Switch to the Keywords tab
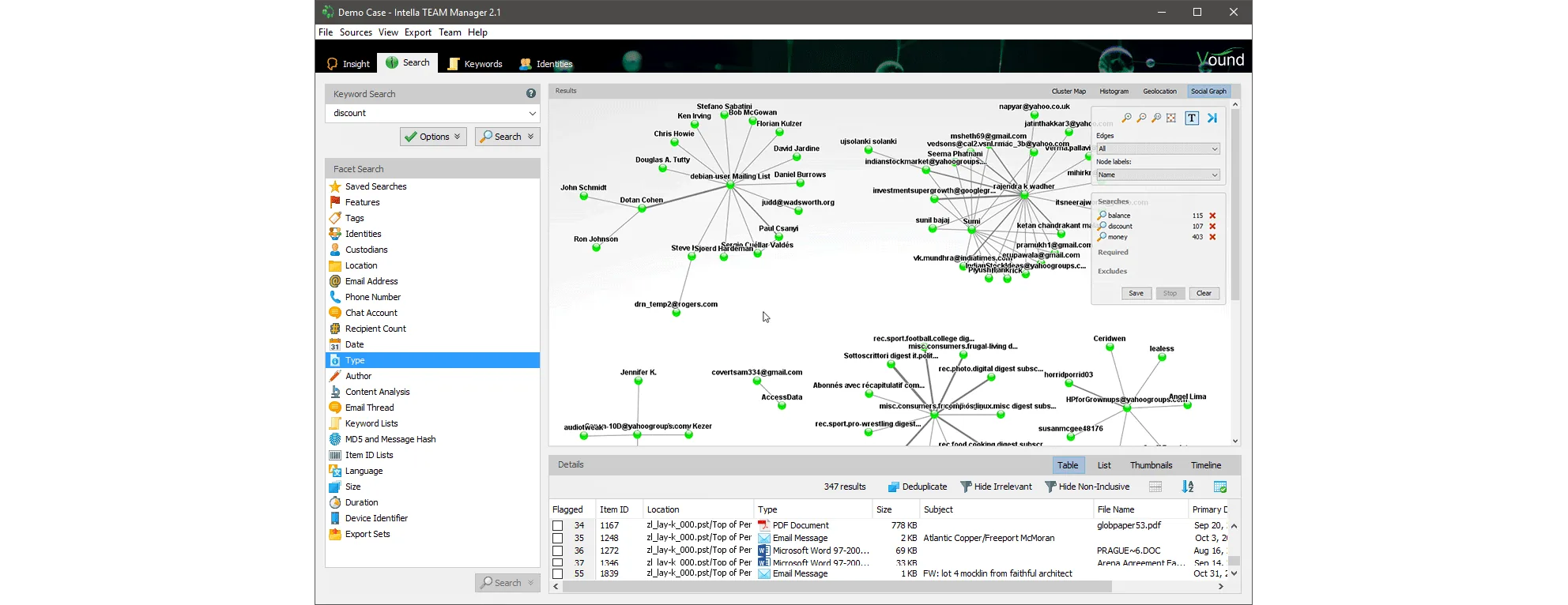Viewport: 1568px width, 605px height. click(x=475, y=63)
